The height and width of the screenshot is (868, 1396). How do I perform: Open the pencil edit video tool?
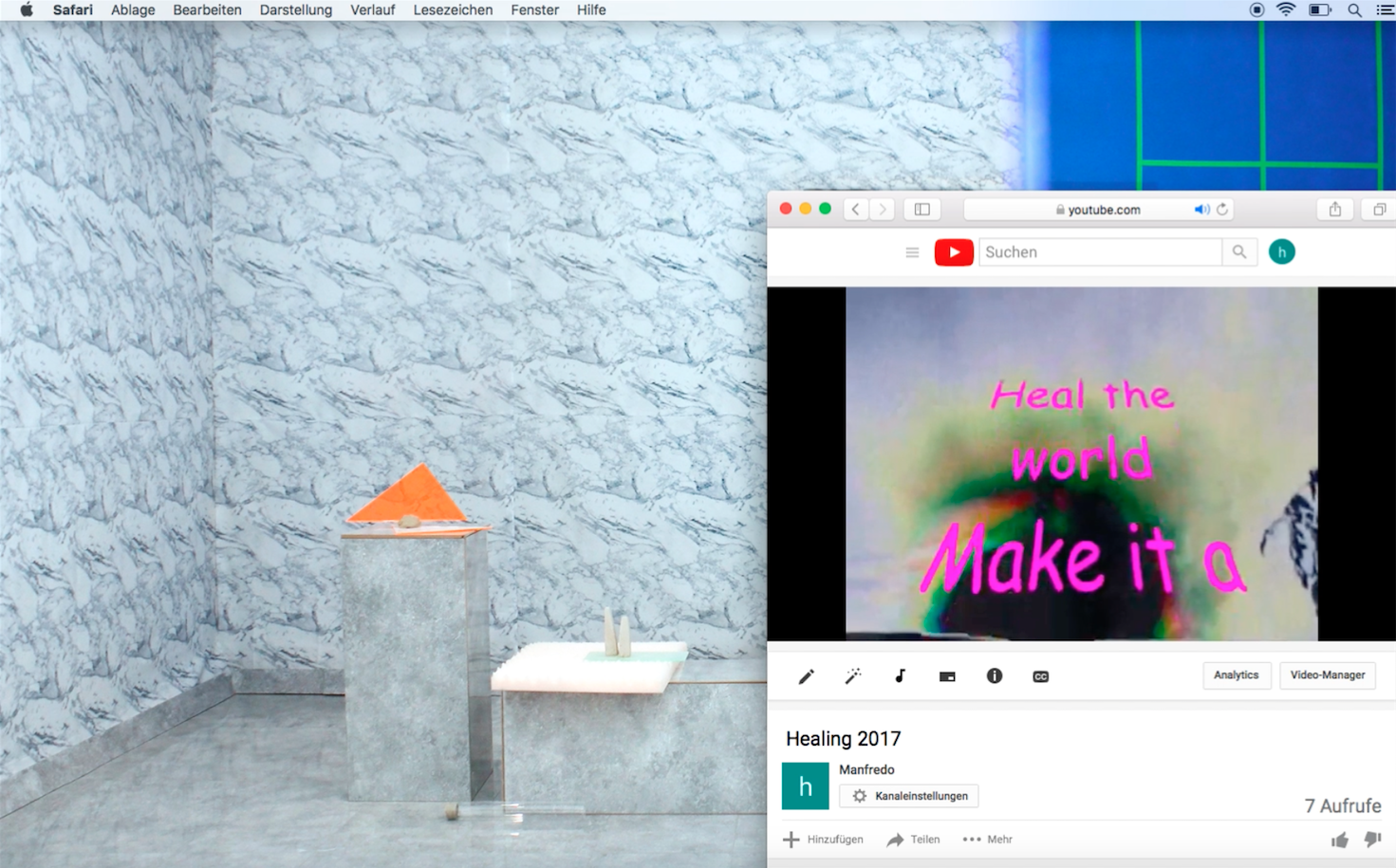[806, 676]
